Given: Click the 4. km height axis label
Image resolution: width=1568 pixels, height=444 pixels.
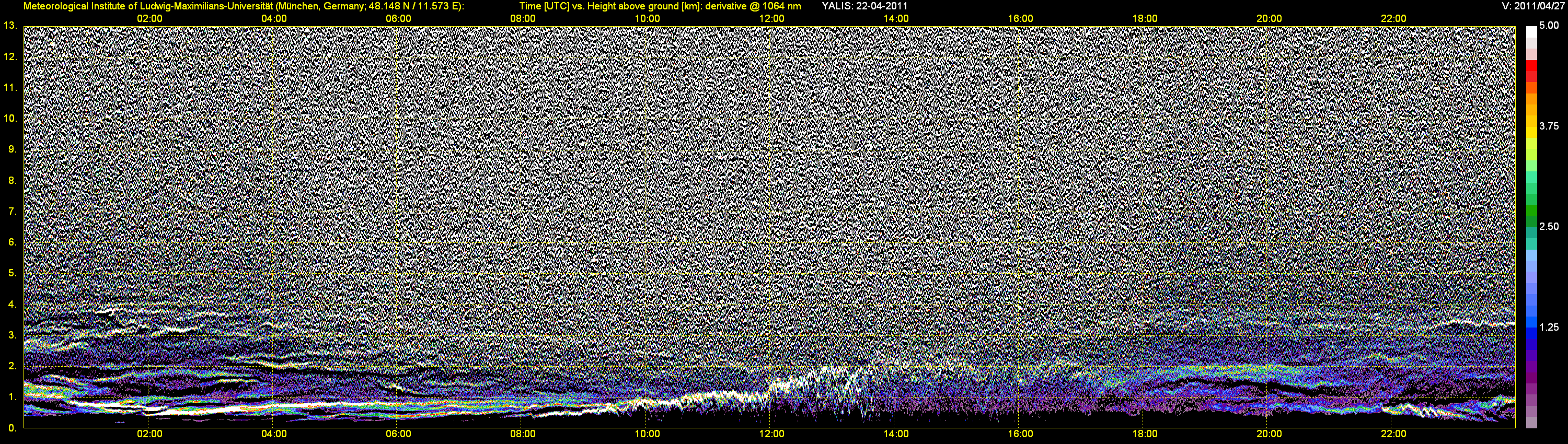Looking at the screenshot, I should [x=13, y=304].
